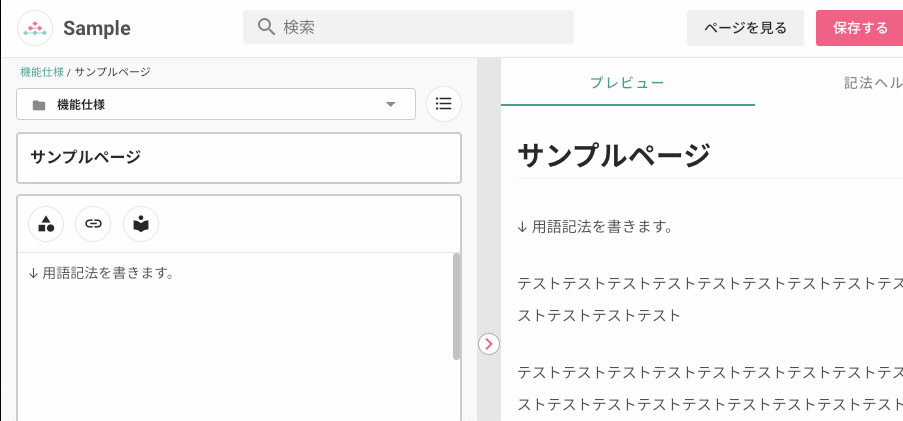Click preview text 用語記法を書きます。
This screenshot has width=903, height=421.
click(x=602, y=227)
